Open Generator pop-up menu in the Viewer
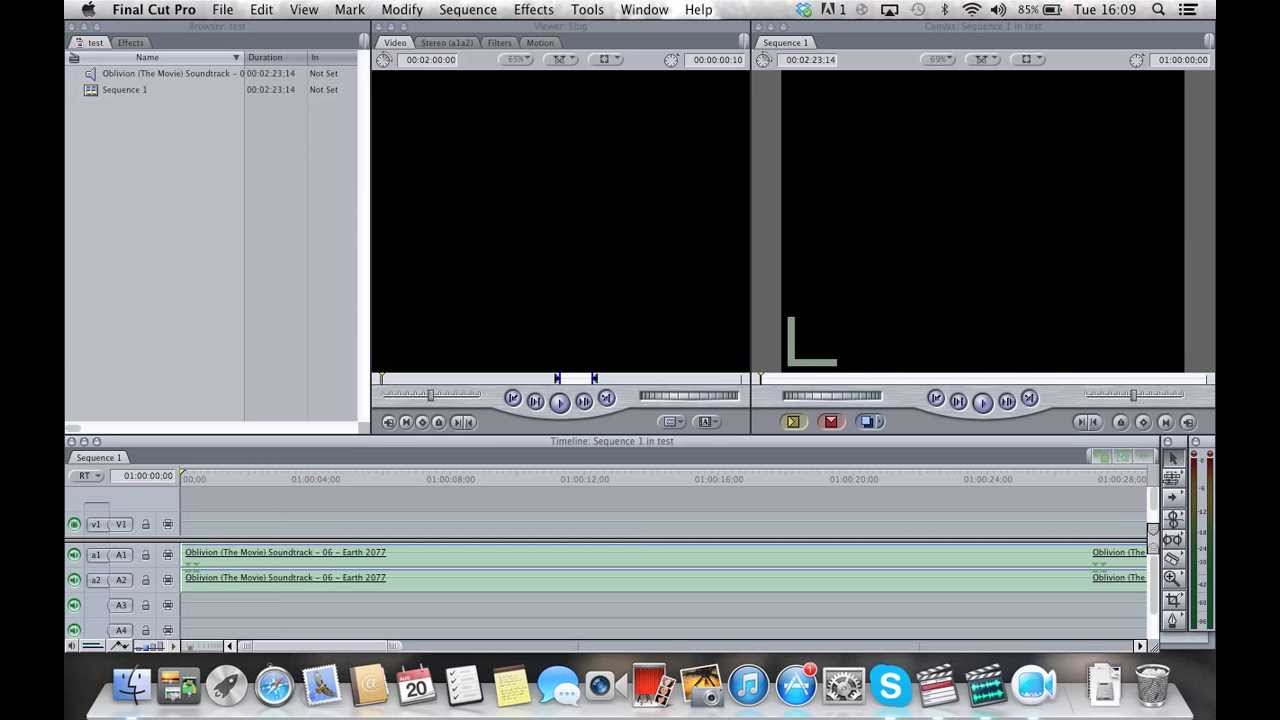This screenshot has height=720, width=1280. point(705,422)
